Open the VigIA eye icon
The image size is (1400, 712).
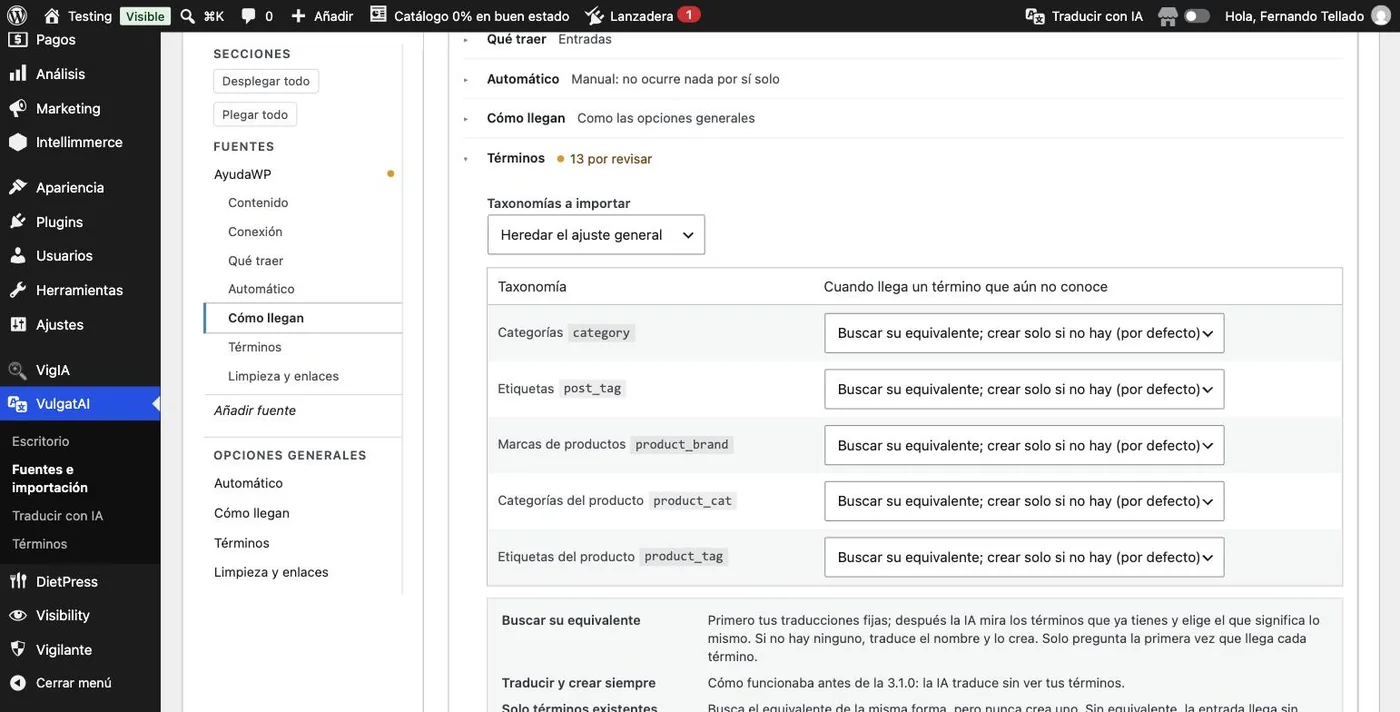[18, 370]
